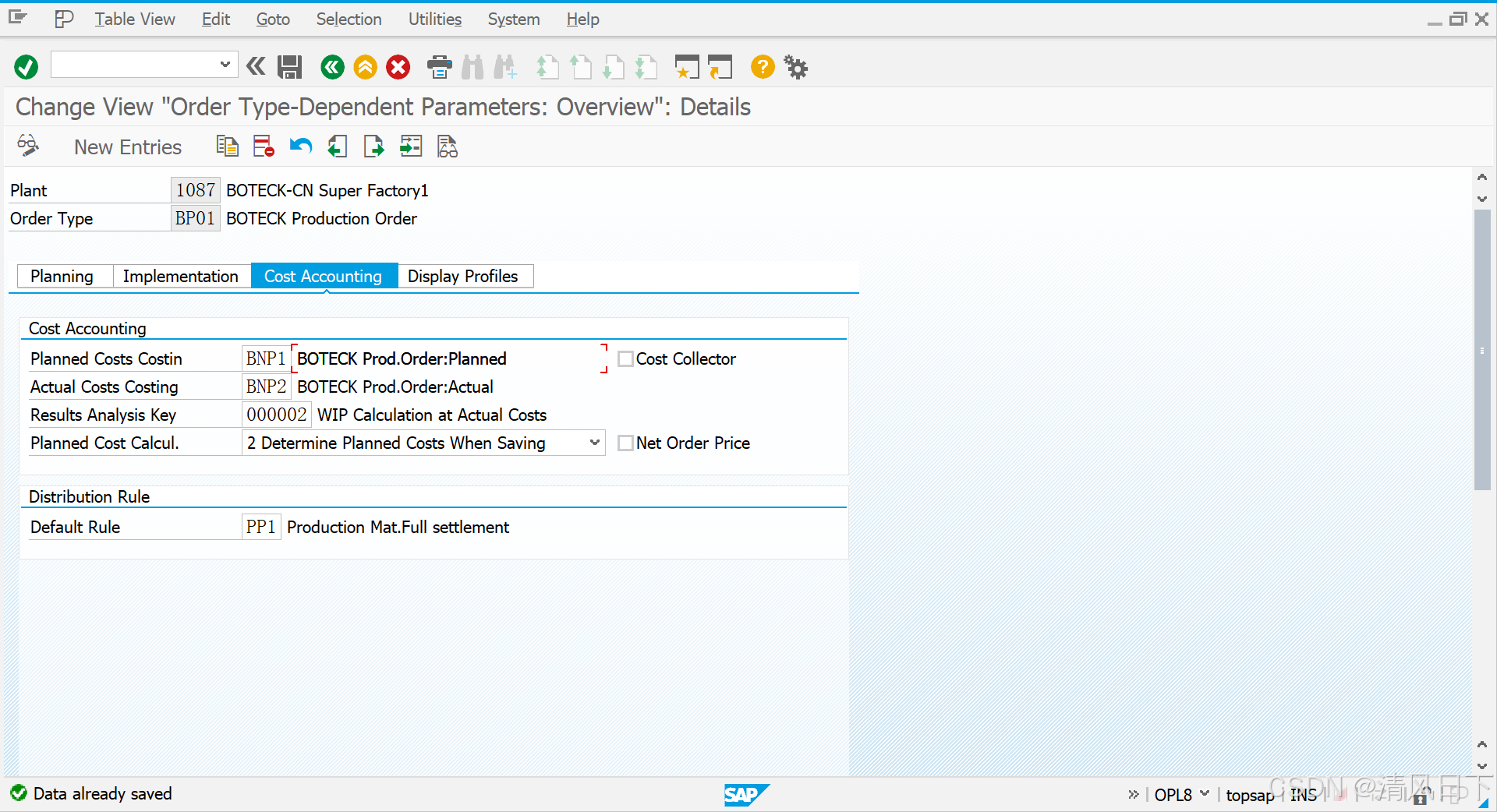
Task: Click the vertical scrollbar thumb
Action: [x=1482, y=350]
